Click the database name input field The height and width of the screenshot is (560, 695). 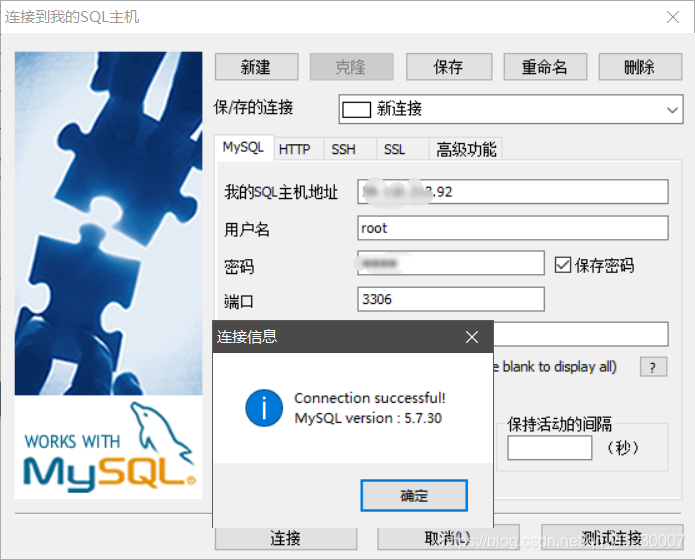tap(581, 334)
